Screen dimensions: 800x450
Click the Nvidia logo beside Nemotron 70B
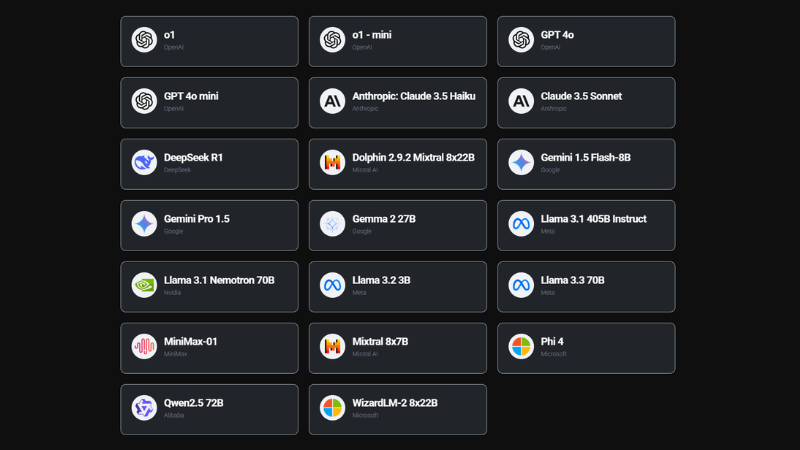pyautogui.click(x=144, y=285)
